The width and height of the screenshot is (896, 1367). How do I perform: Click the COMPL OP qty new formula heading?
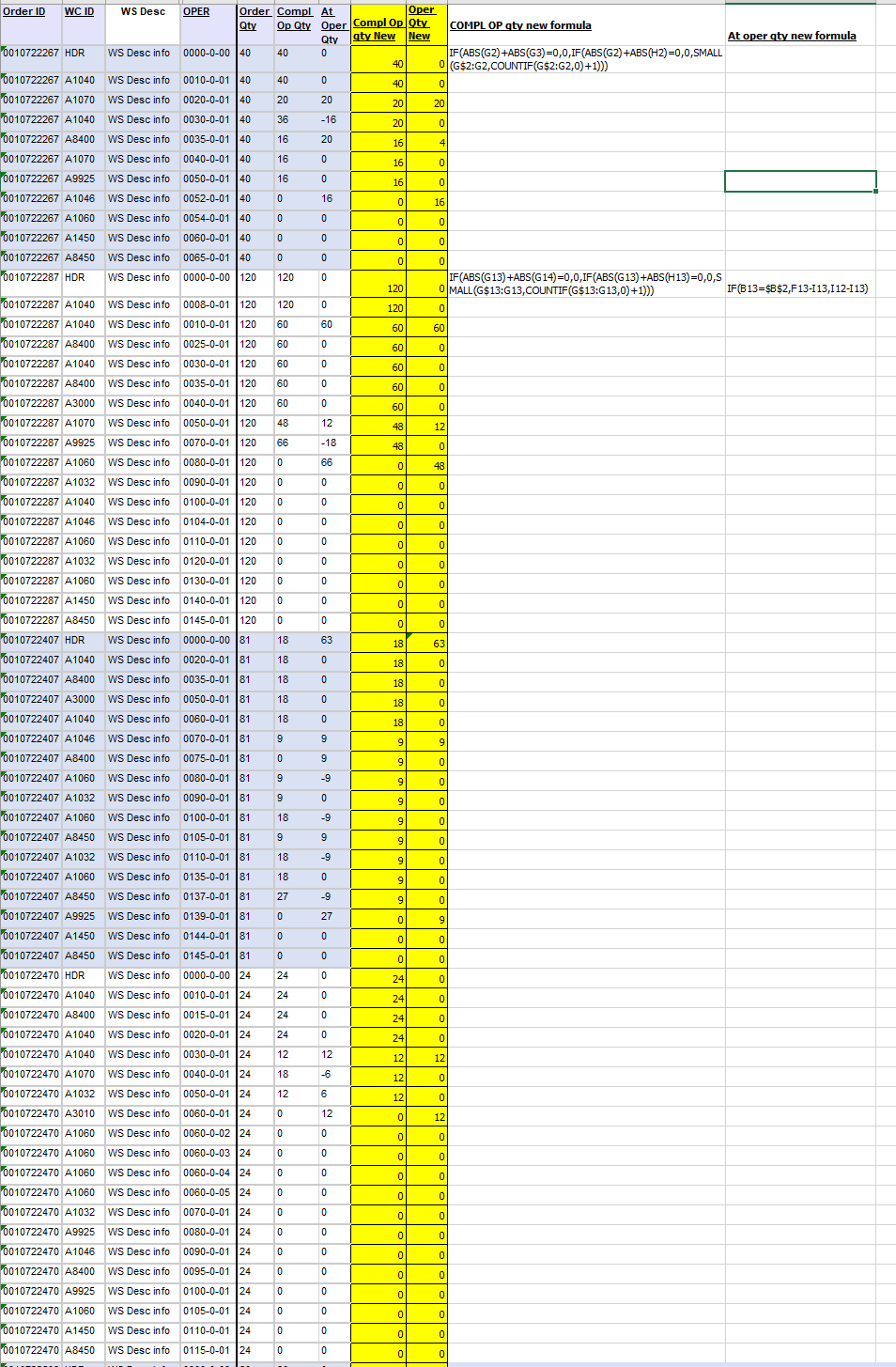(x=520, y=25)
